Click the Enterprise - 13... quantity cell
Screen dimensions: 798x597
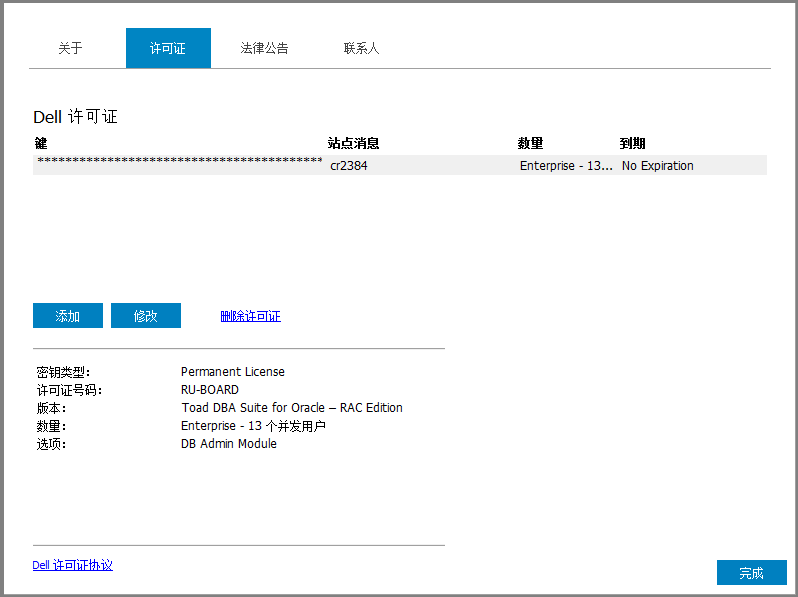[566, 166]
